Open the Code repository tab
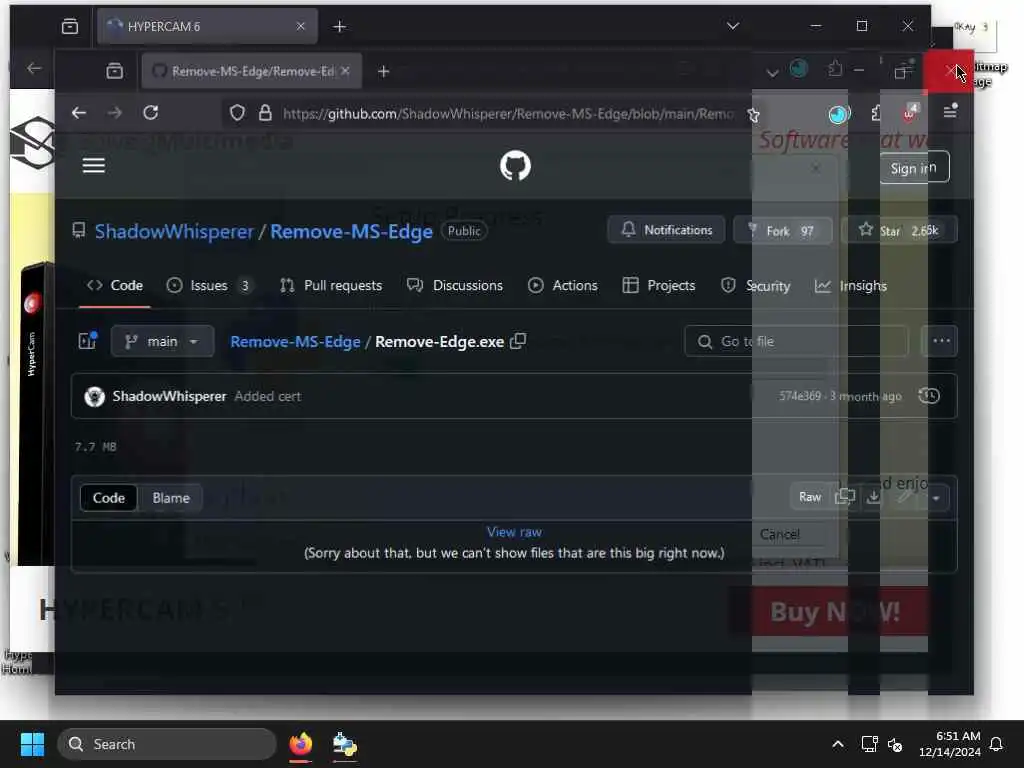This screenshot has width=1024, height=768. [x=115, y=285]
